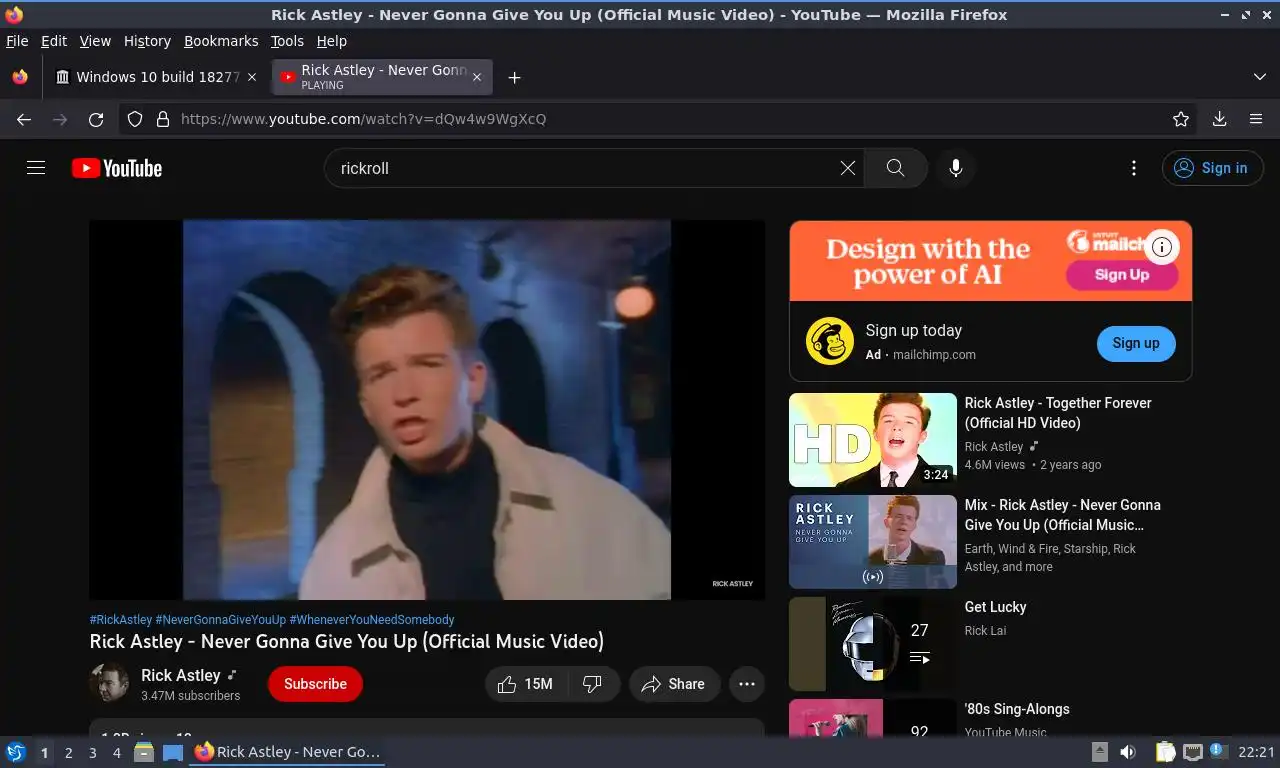This screenshot has width=1280, height=768.
Task: Subscribe to Rick Astley channel
Action: pos(315,684)
